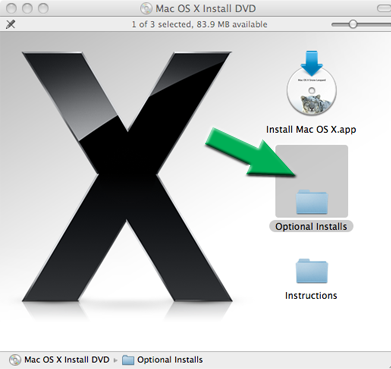The width and height of the screenshot is (391, 369).
Task: Select the Optional Installs folder icon
Action: 312,202
